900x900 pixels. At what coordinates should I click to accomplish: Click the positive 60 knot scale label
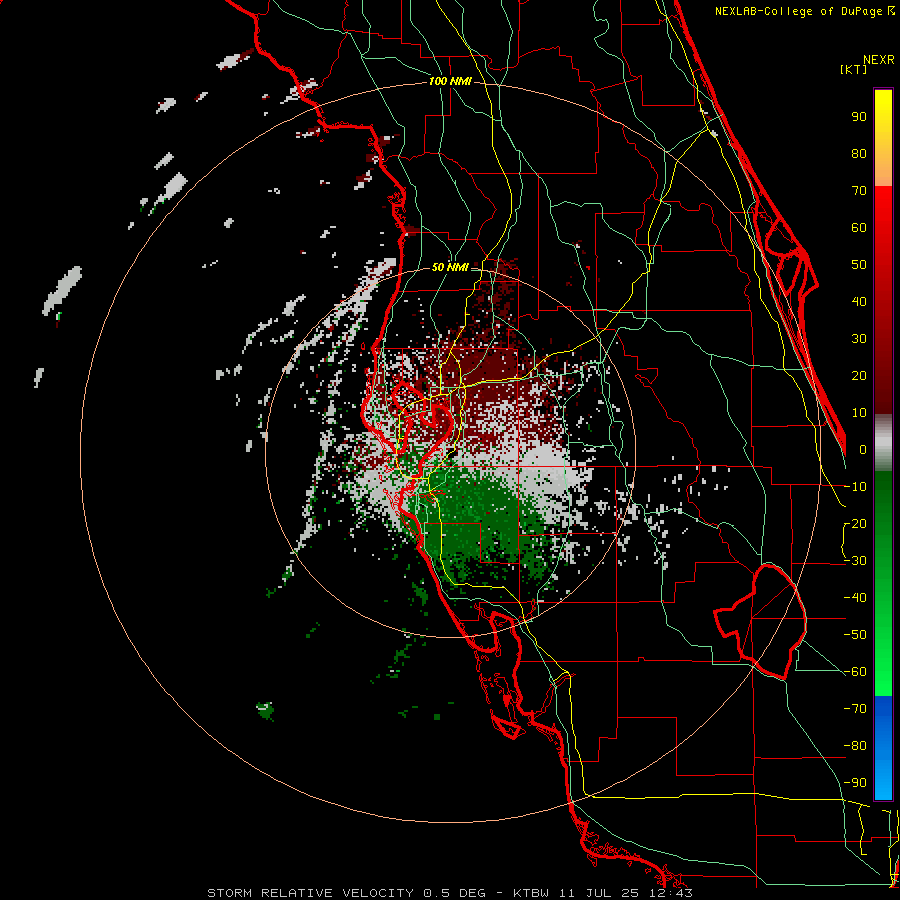pyautogui.click(x=859, y=227)
